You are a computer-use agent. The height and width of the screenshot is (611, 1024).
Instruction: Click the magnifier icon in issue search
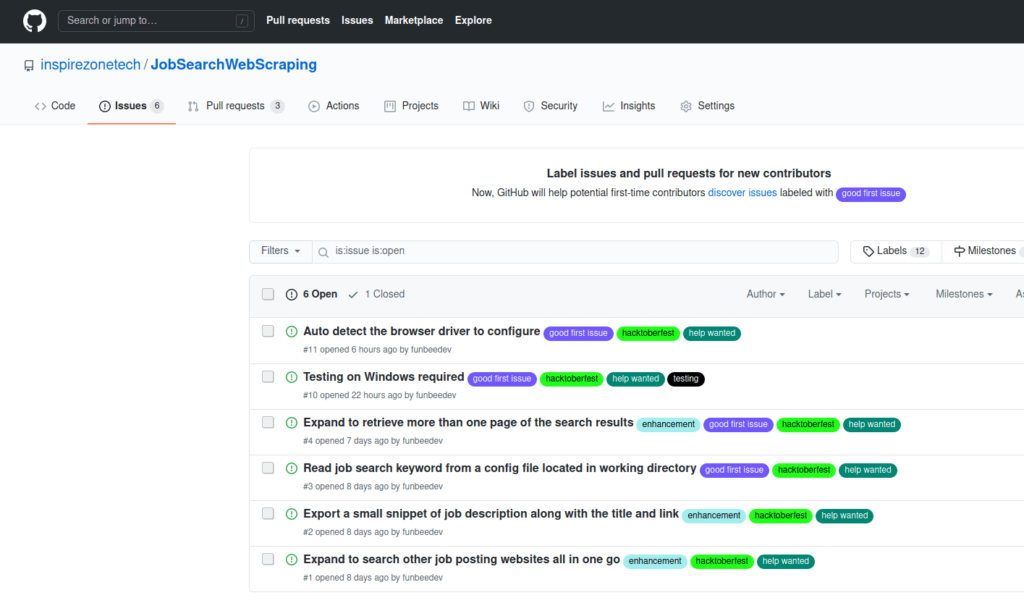pyautogui.click(x=323, y=252)
